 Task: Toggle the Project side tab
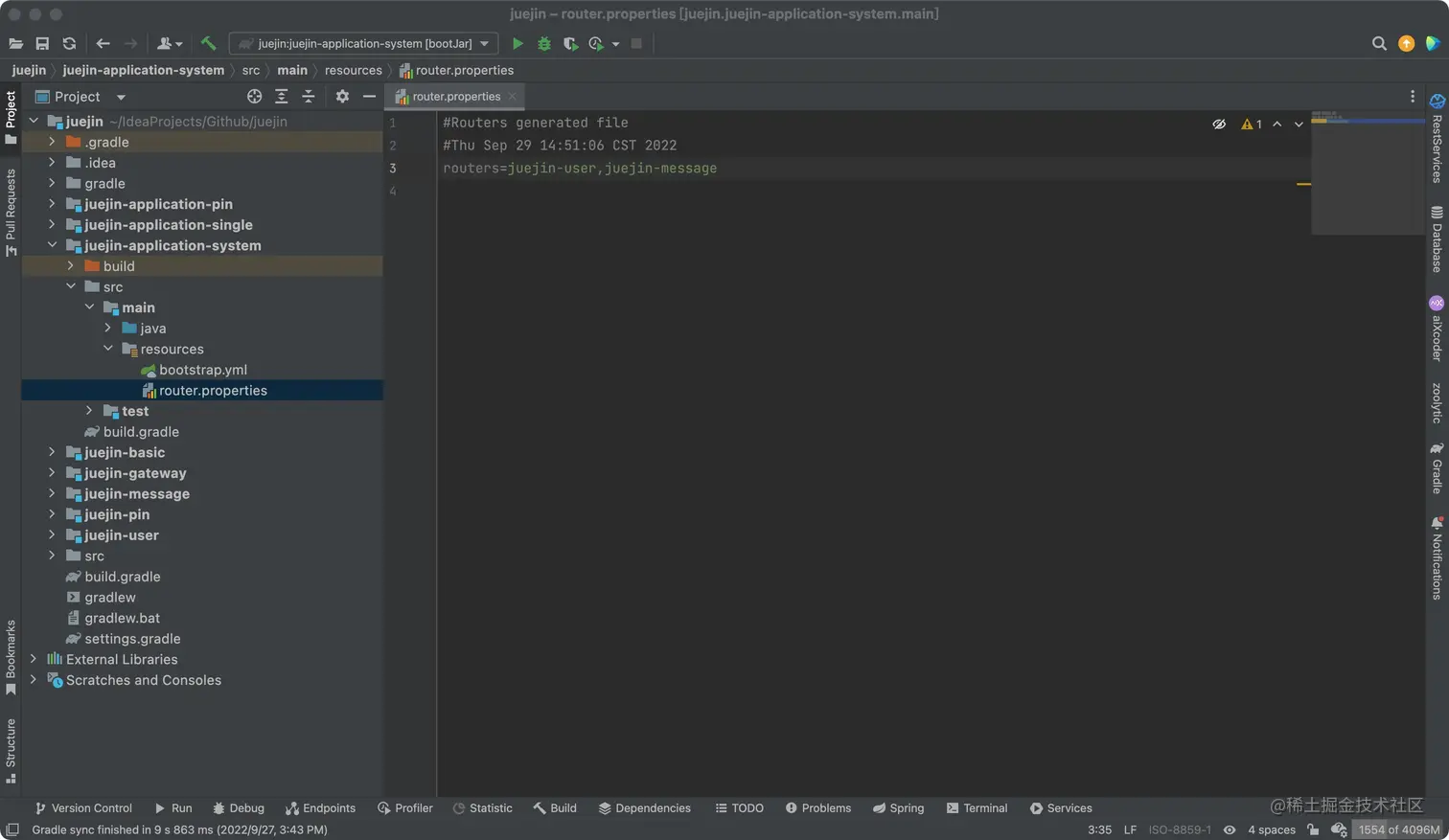point(11,118)
